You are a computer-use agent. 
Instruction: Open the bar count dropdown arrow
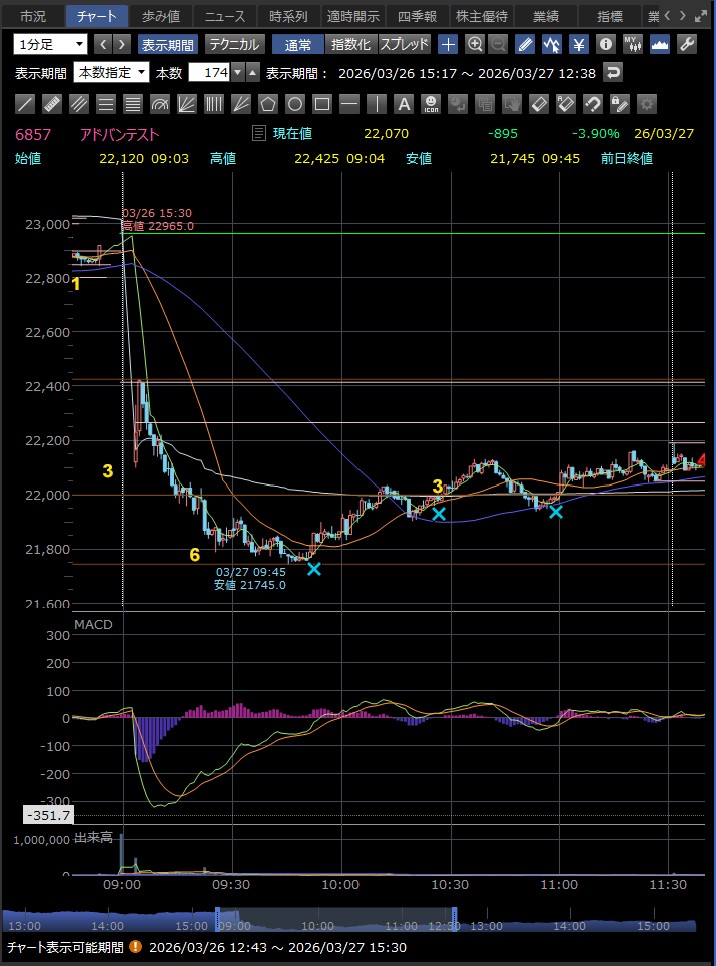pos(236,72)
